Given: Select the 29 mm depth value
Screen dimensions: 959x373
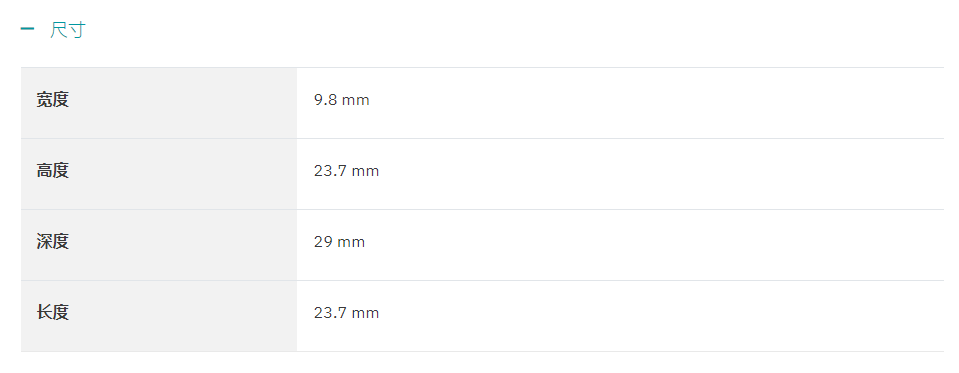Looking at the screenshot, I should pyautogui.click(x=339, y=242).
